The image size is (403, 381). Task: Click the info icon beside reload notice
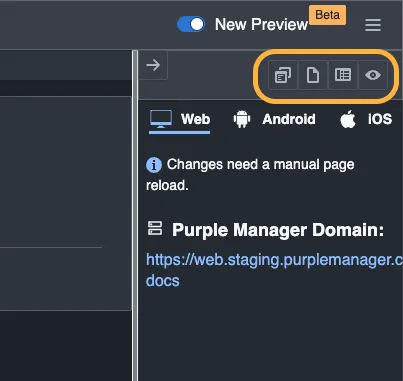coord(154,165)
